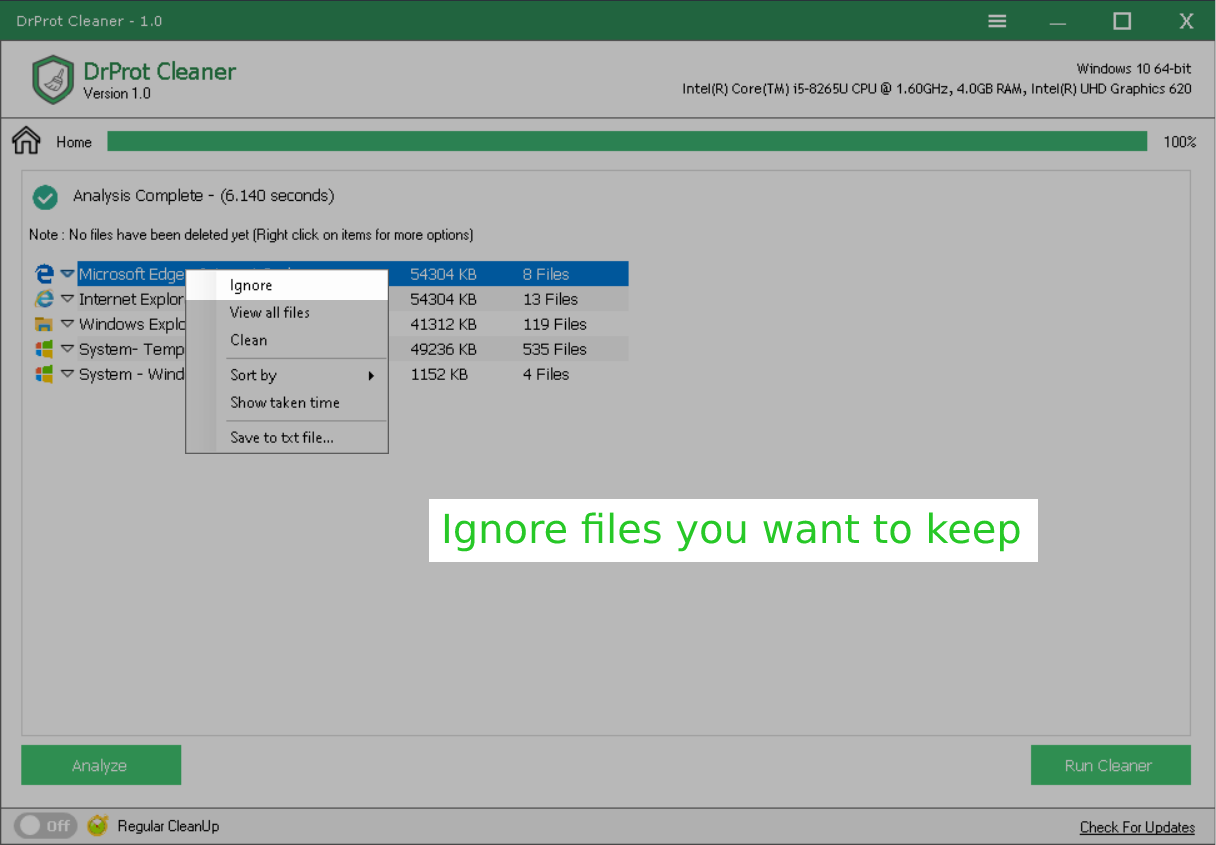Click the Regular CleanUp clock icon

[97, 825]
